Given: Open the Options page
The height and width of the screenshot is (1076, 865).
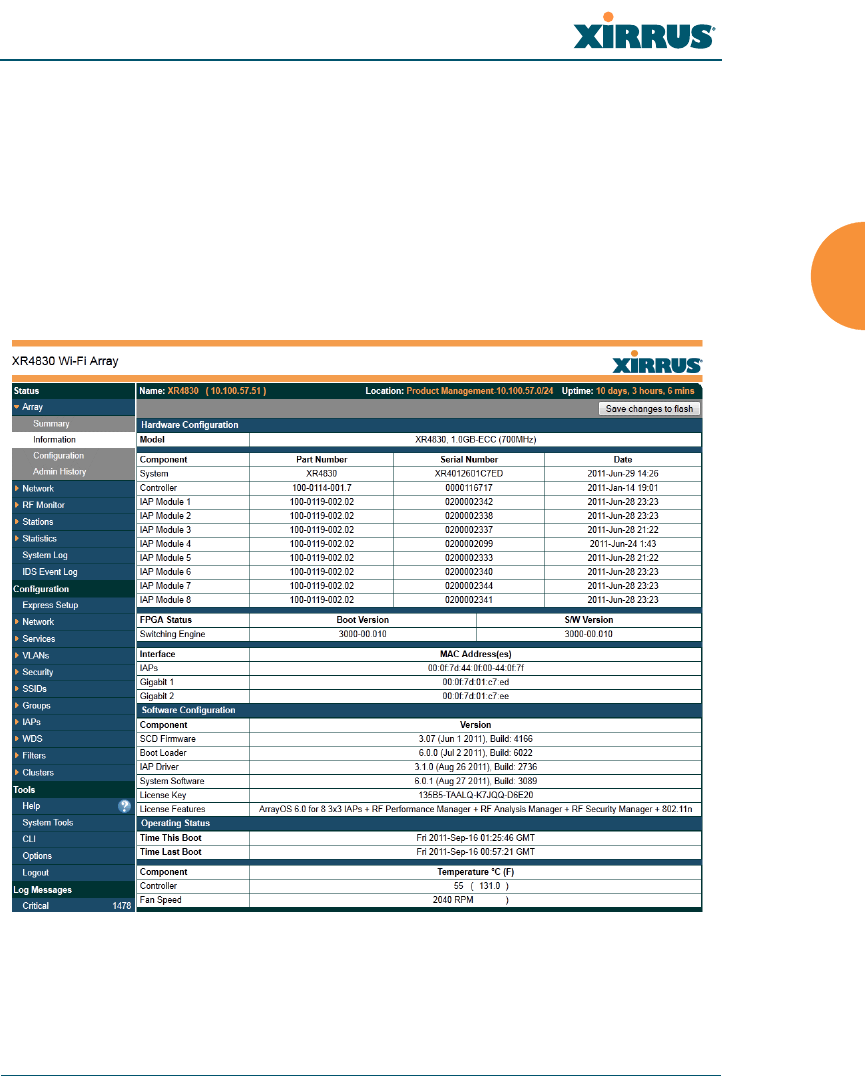Looking at the screenshot, I should click(x=37, y=856).
